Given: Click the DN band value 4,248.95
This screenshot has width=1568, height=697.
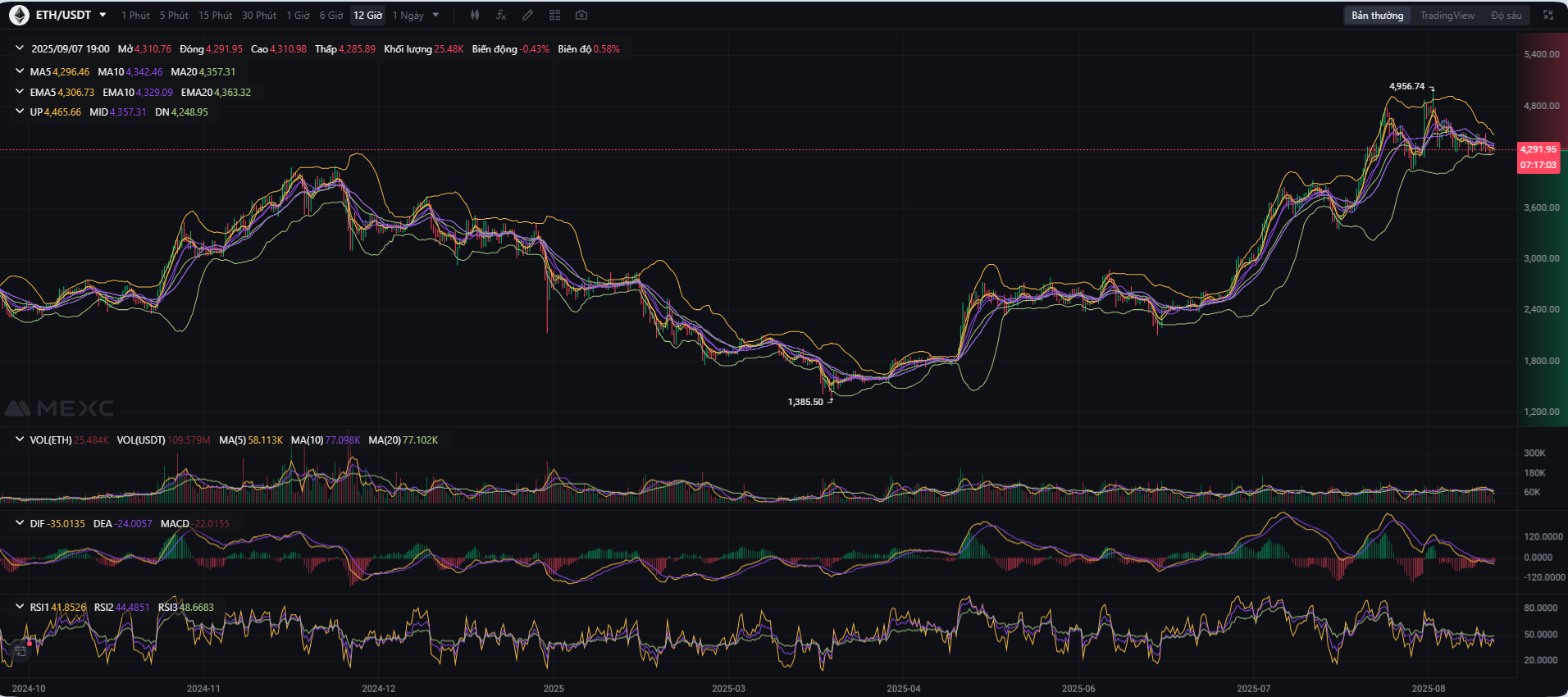Looking at the screenshot, I should 189,112.
